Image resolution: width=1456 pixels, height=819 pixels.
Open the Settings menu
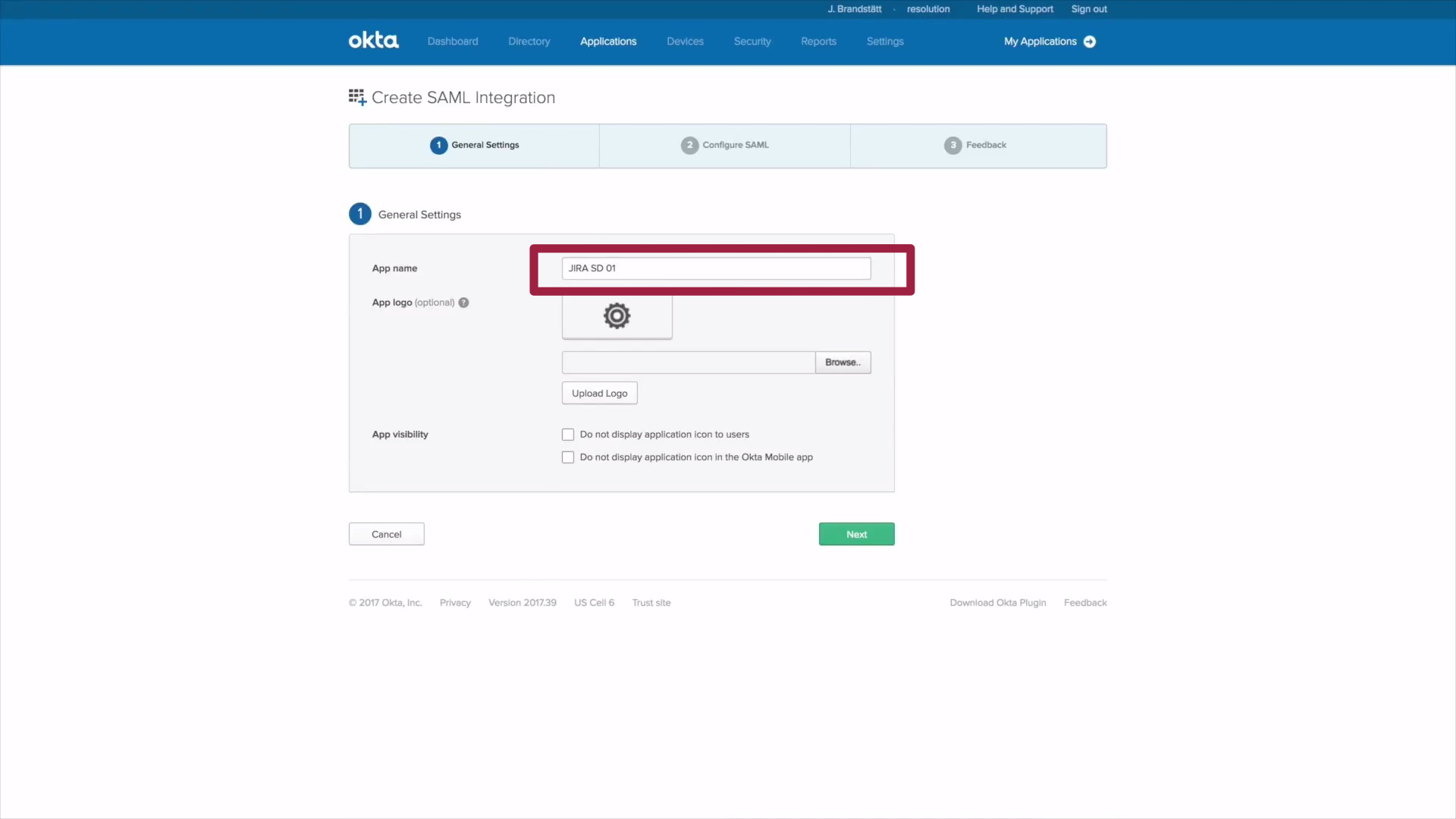tap(885, 42)
